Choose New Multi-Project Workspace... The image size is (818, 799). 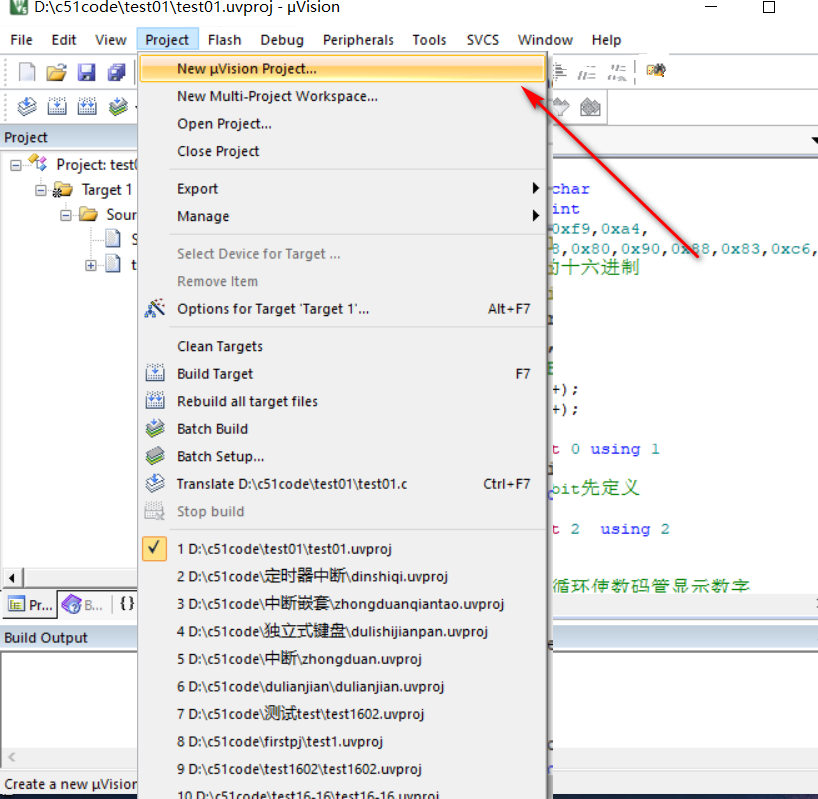342,96
